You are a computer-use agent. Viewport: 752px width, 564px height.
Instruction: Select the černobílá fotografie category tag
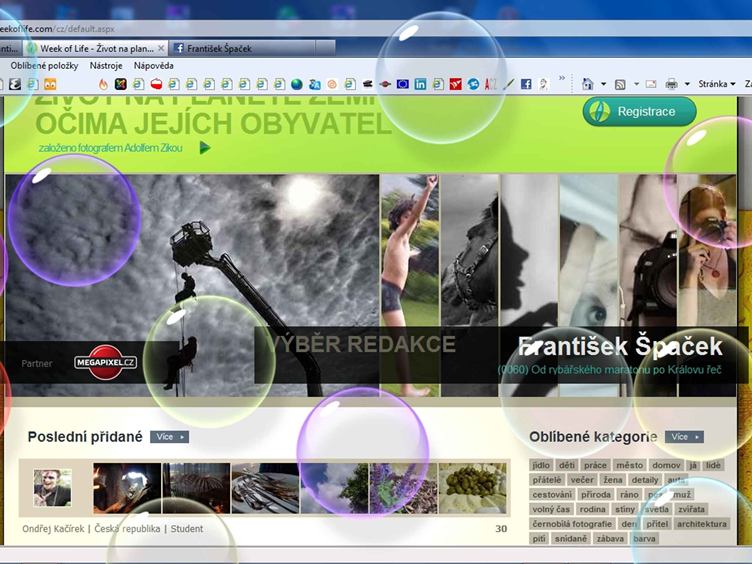572,524
